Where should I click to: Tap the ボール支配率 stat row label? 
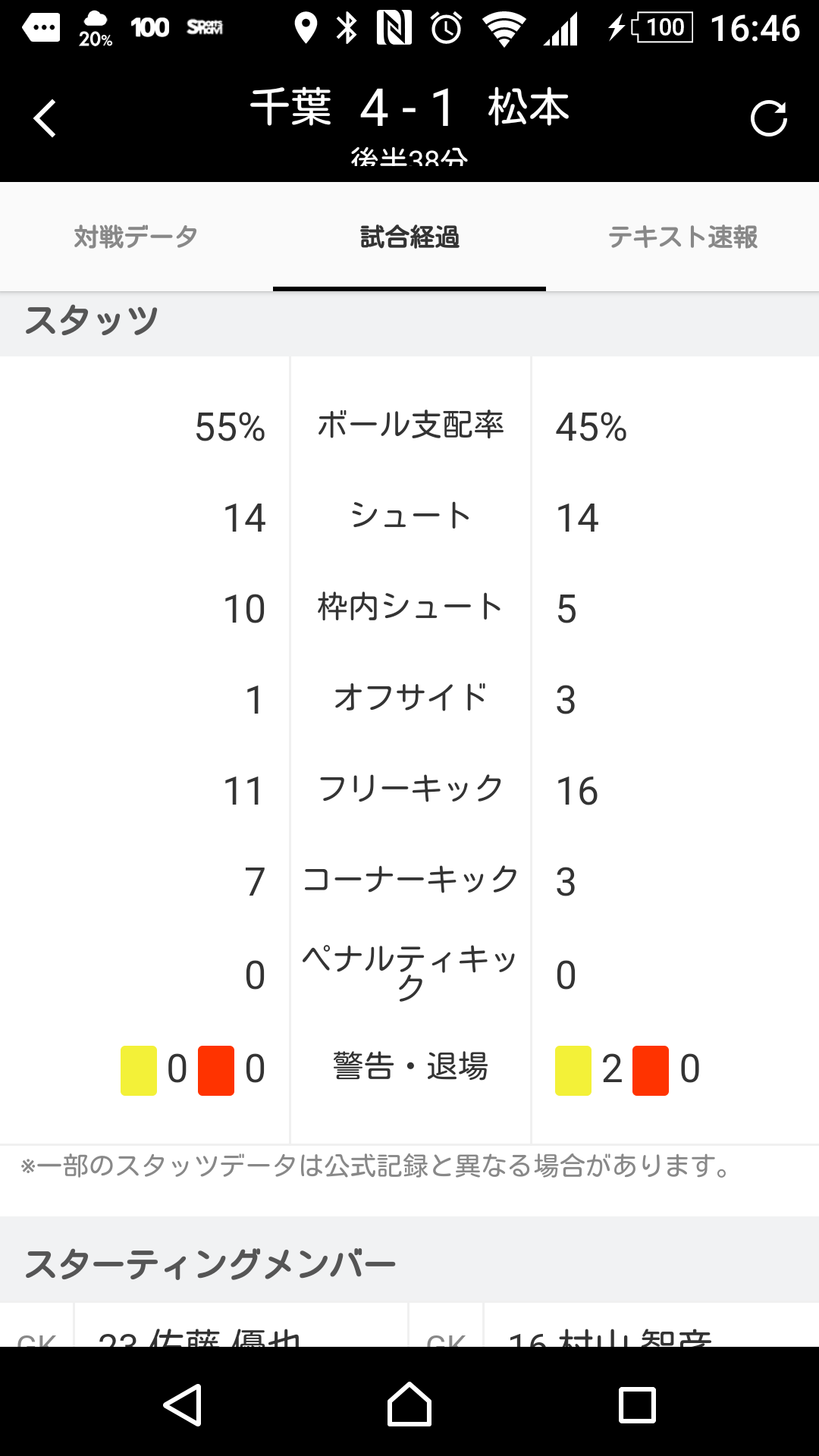(x=410, y=425)
